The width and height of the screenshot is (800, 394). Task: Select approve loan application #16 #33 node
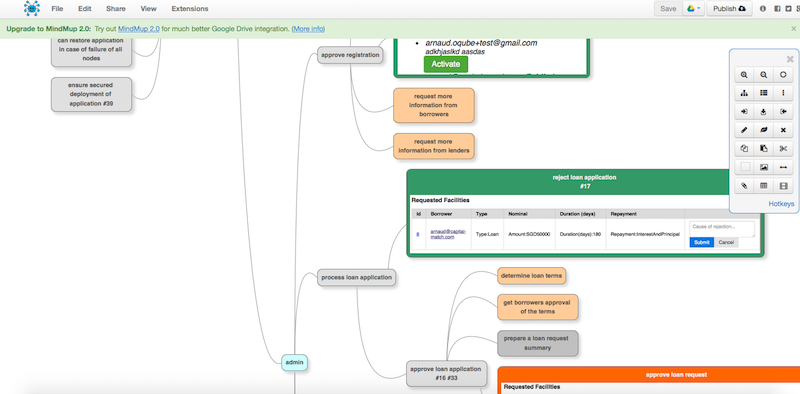point(446,374)
